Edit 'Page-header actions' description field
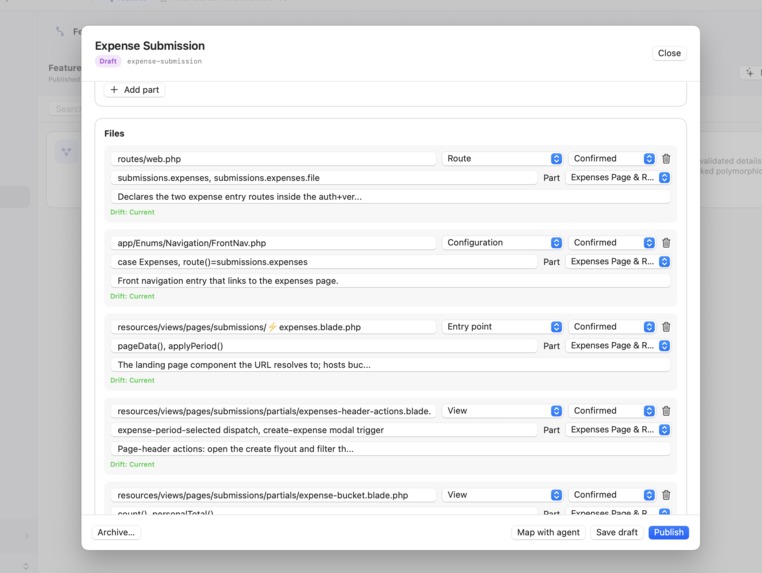 [x=391, y=449]
